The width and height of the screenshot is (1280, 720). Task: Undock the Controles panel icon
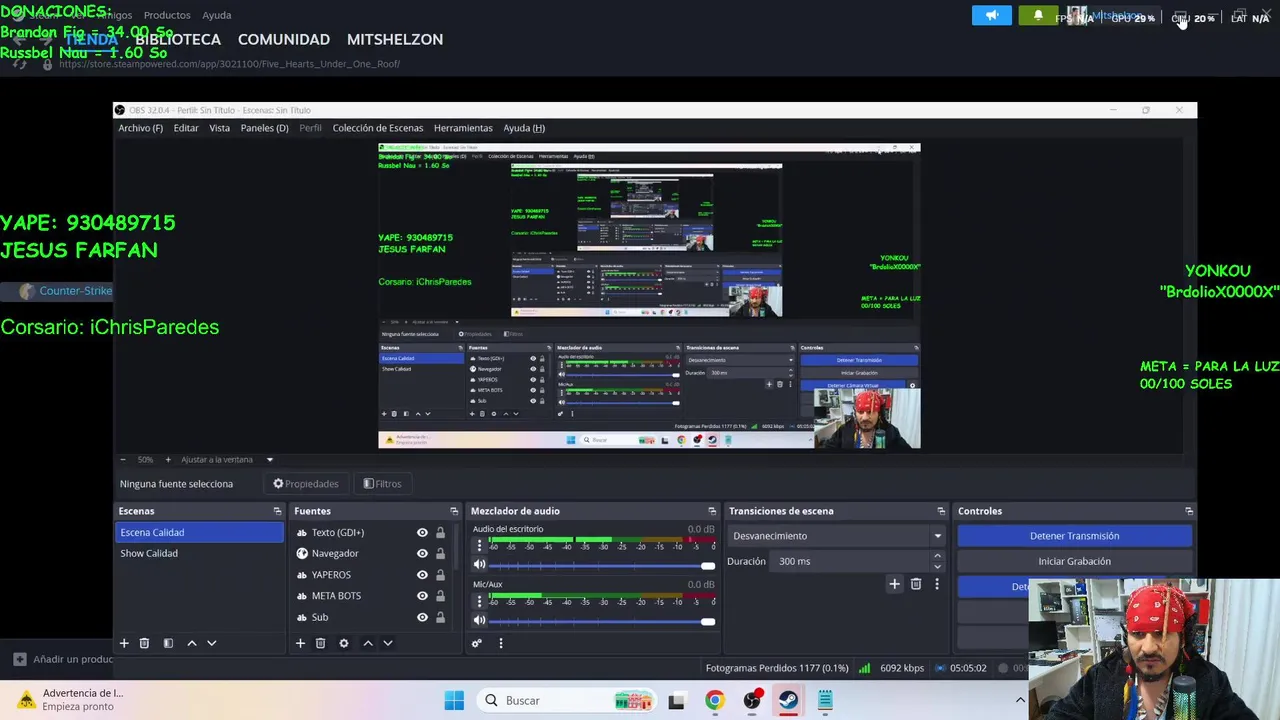(x=1189, y=511)
